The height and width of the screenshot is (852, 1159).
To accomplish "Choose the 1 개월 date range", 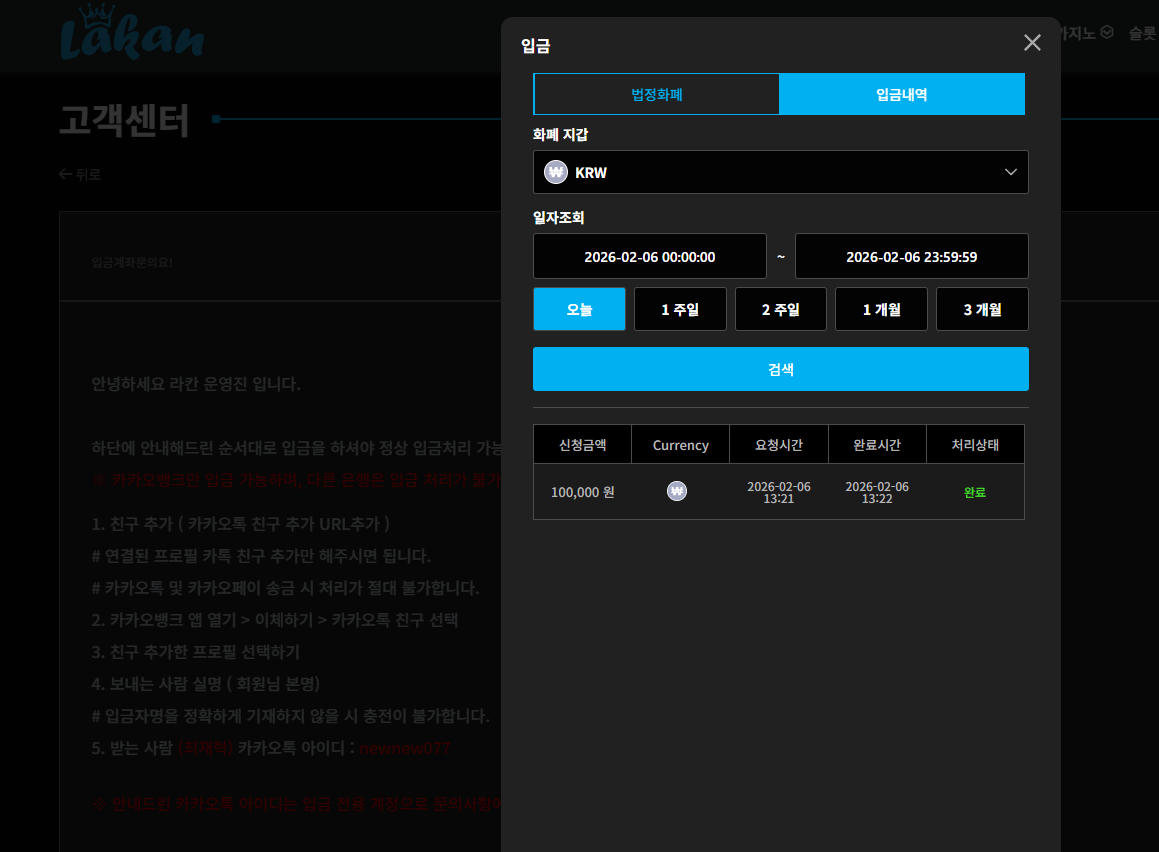I will [881, 309].
